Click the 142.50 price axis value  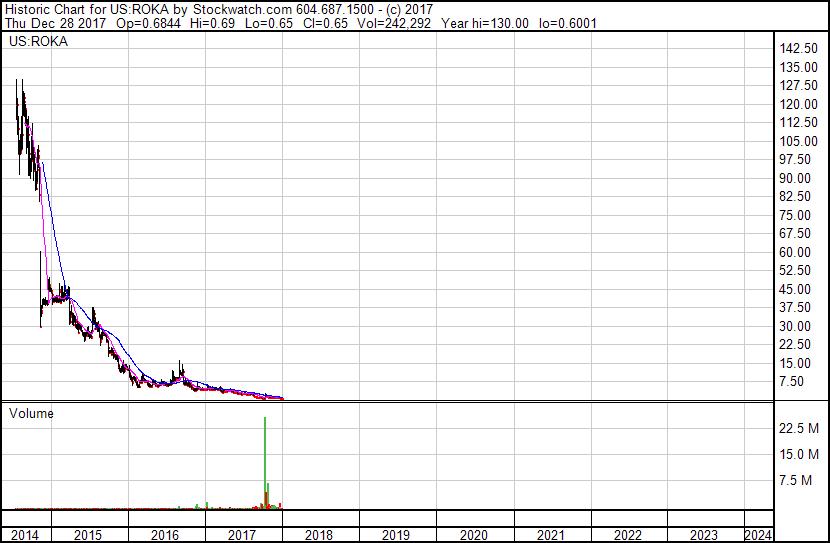pyautogui.click(x=799, y=48)
